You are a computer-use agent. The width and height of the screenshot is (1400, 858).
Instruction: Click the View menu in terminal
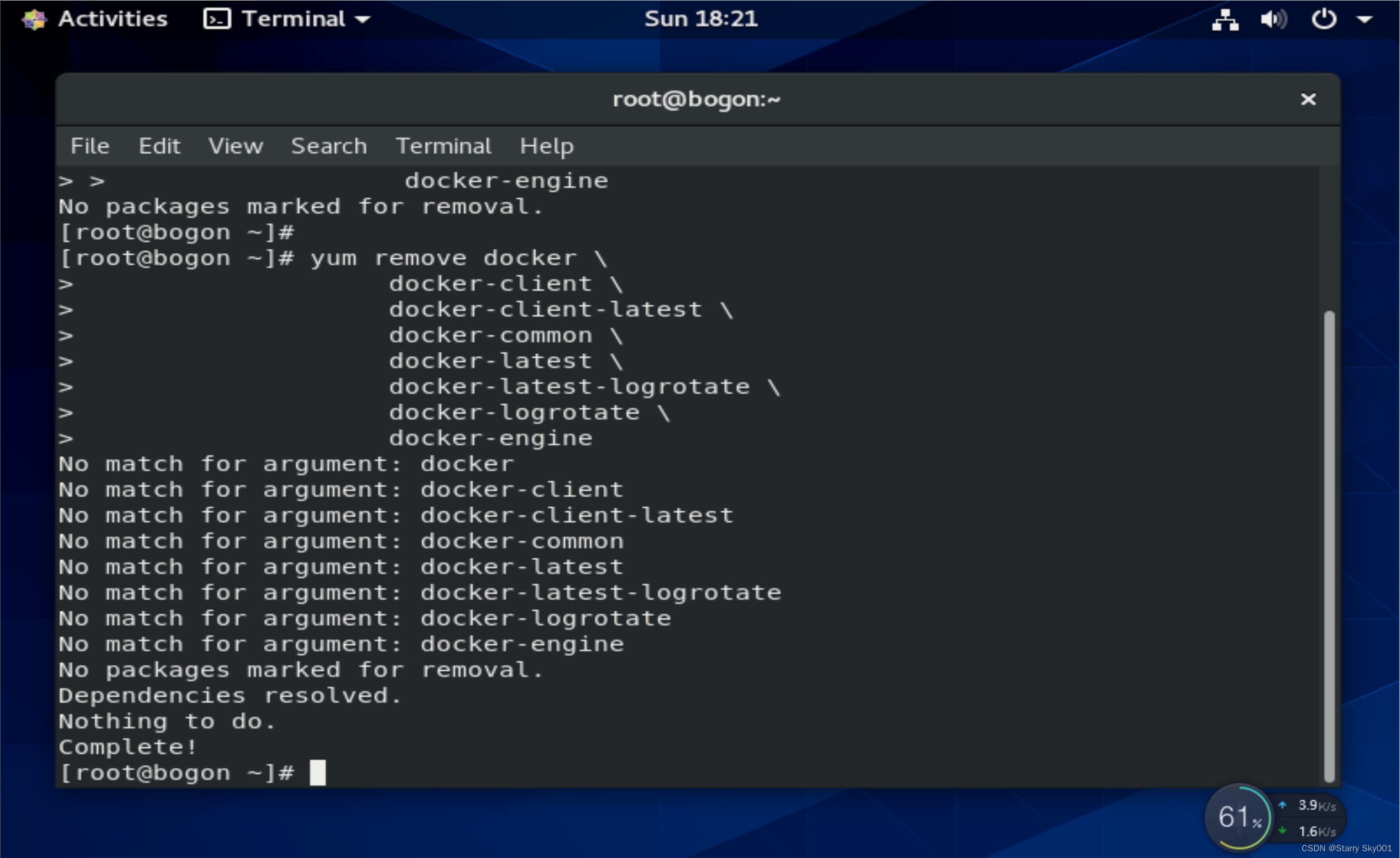[x=235, y=145]
